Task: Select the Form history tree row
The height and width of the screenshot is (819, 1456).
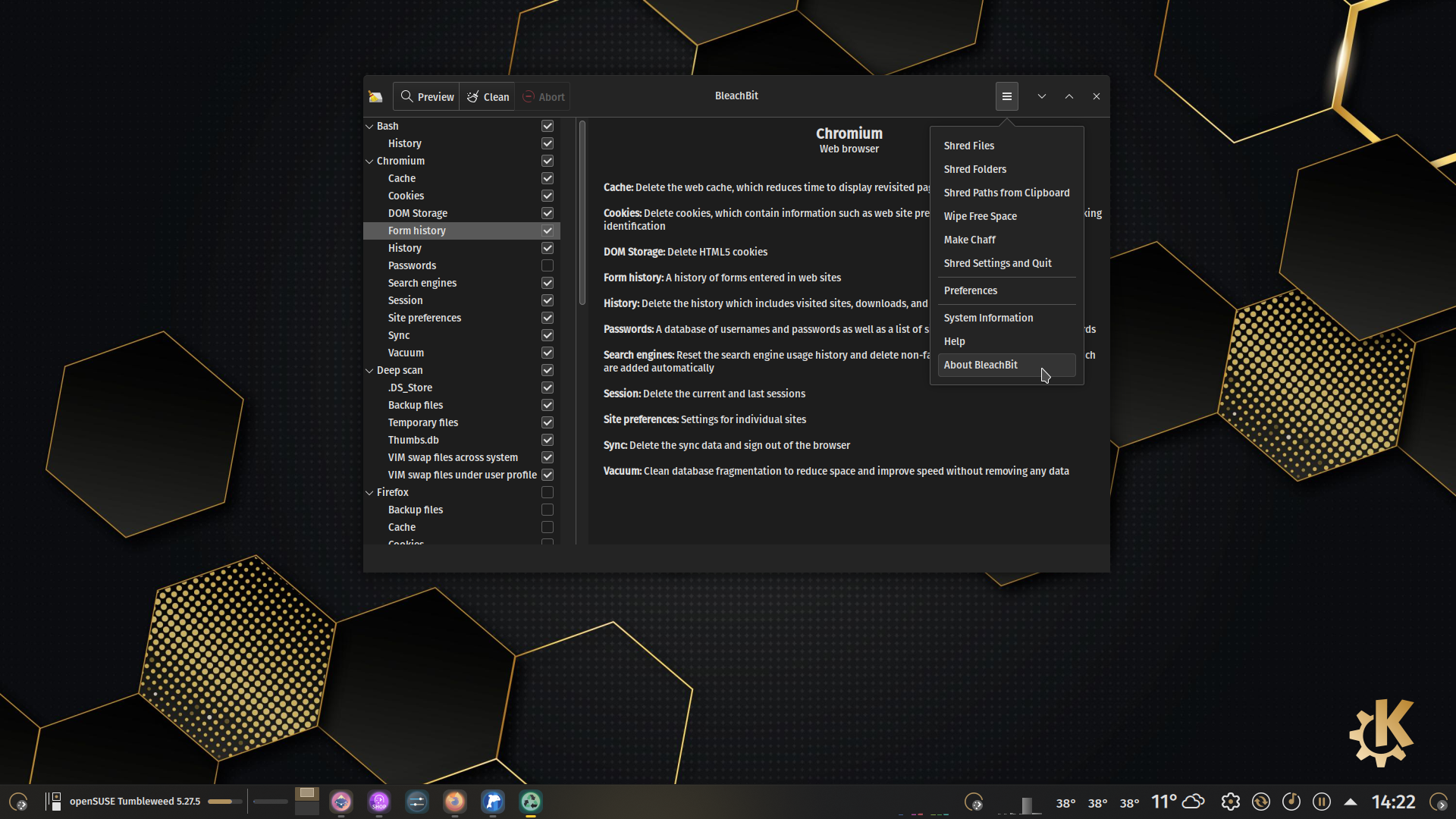Action: pyautogui.click(x=461, y=231)
